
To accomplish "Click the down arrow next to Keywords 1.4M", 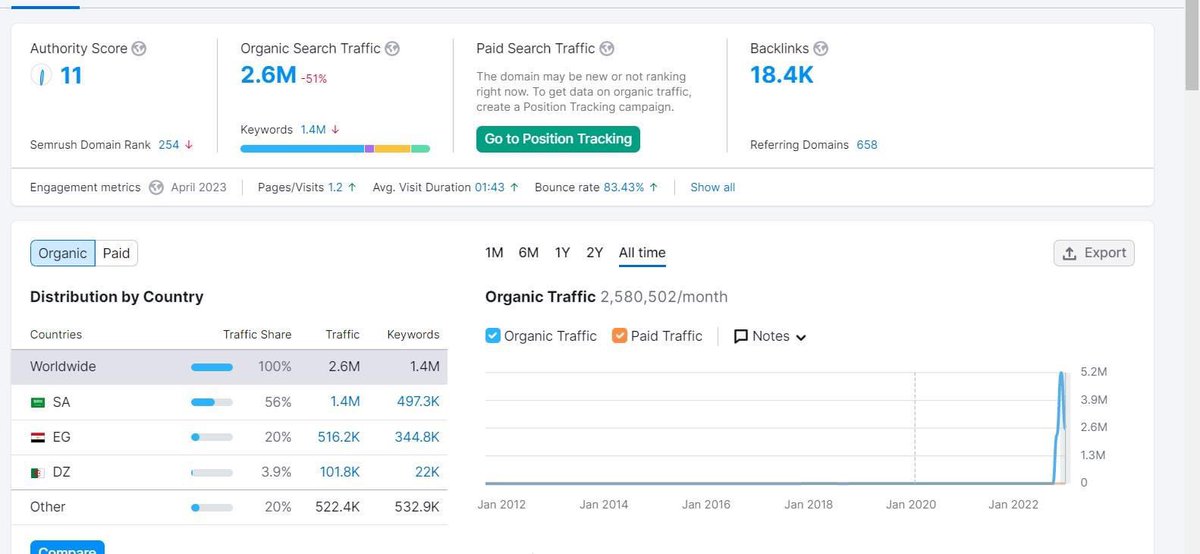I will pyautogui.click(x=335, y=130).
